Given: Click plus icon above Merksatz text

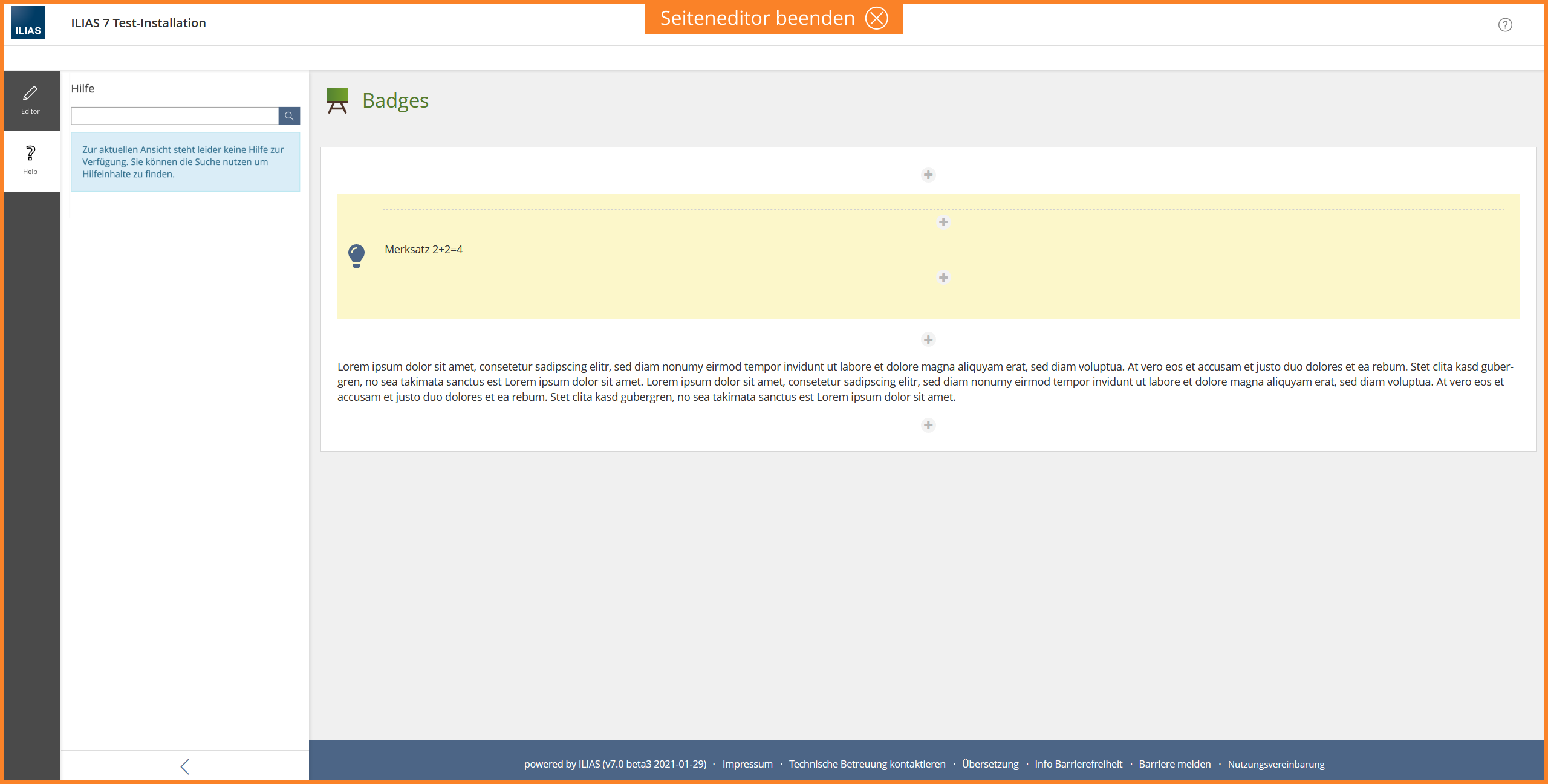Looking at the screenshot, I should click(x=943, y=222).
